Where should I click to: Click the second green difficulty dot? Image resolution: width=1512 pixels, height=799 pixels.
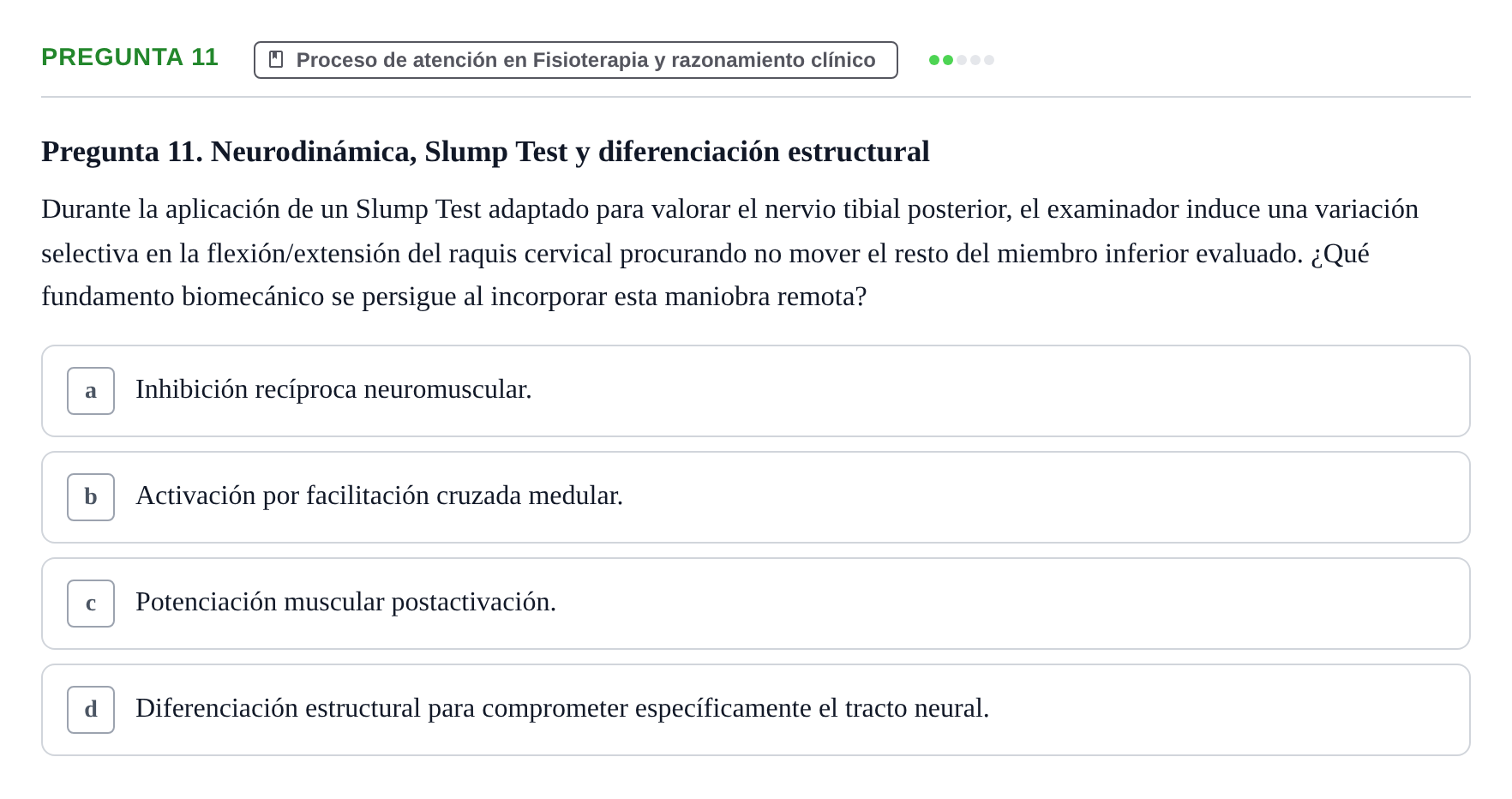(948, 60)
